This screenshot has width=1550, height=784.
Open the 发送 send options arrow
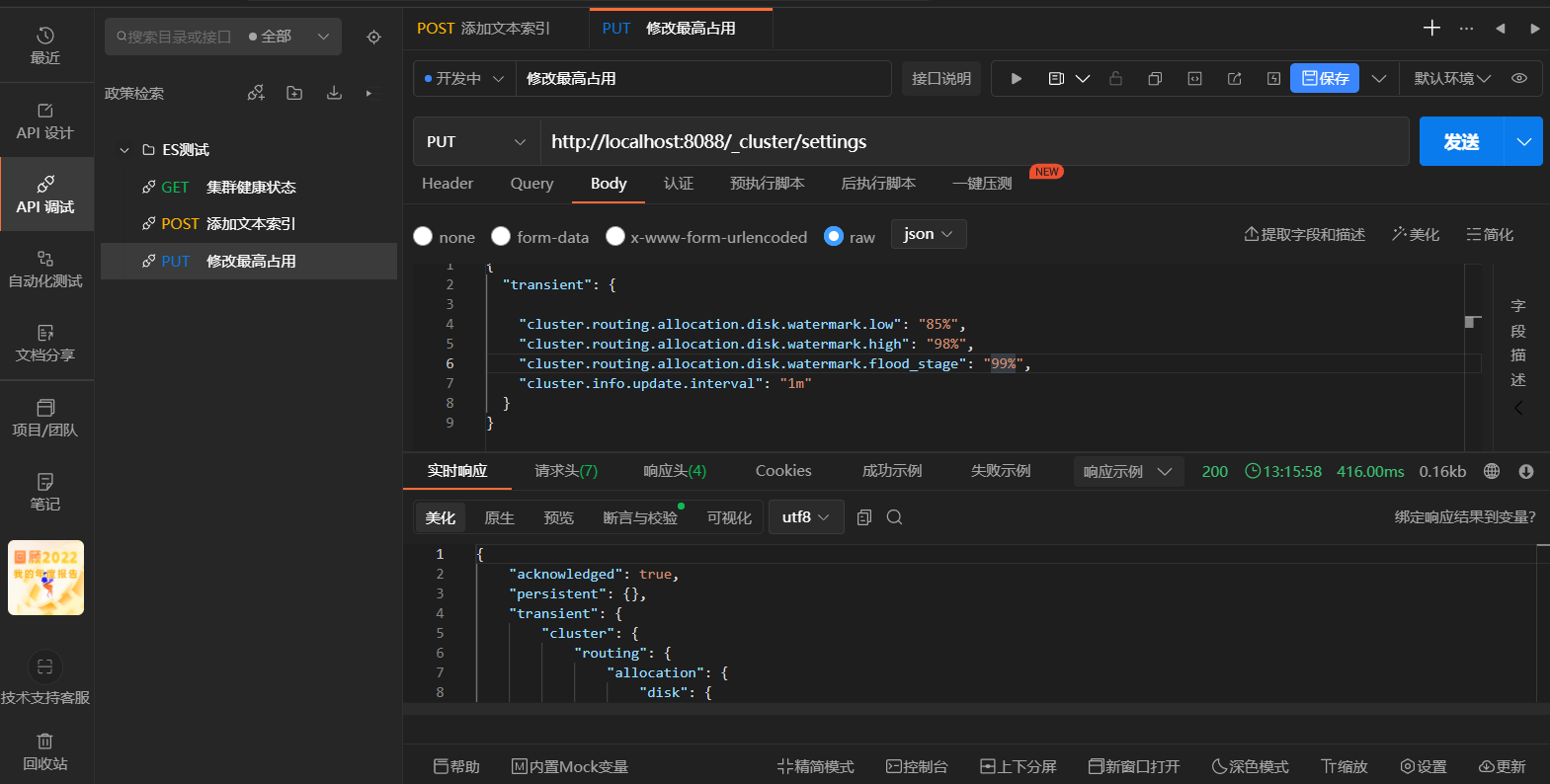pos(1523,141)
